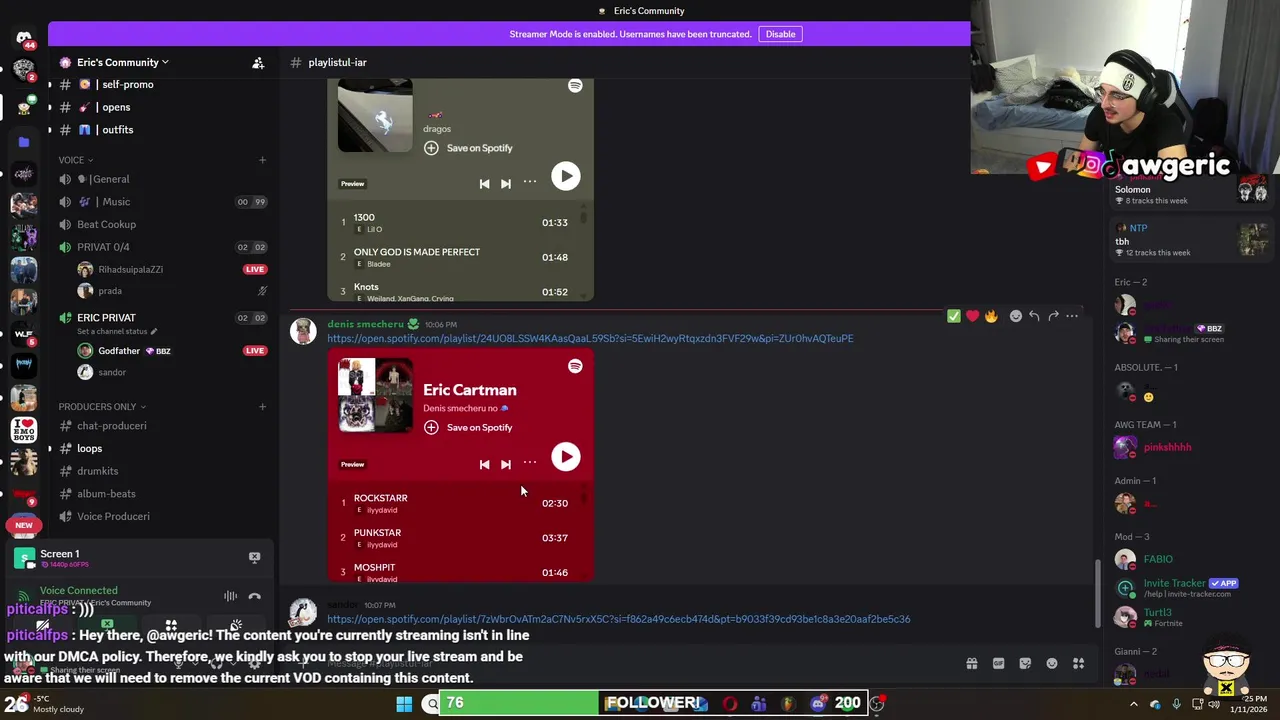Play the dragos Spotify playlist preview

coord(565,176)
